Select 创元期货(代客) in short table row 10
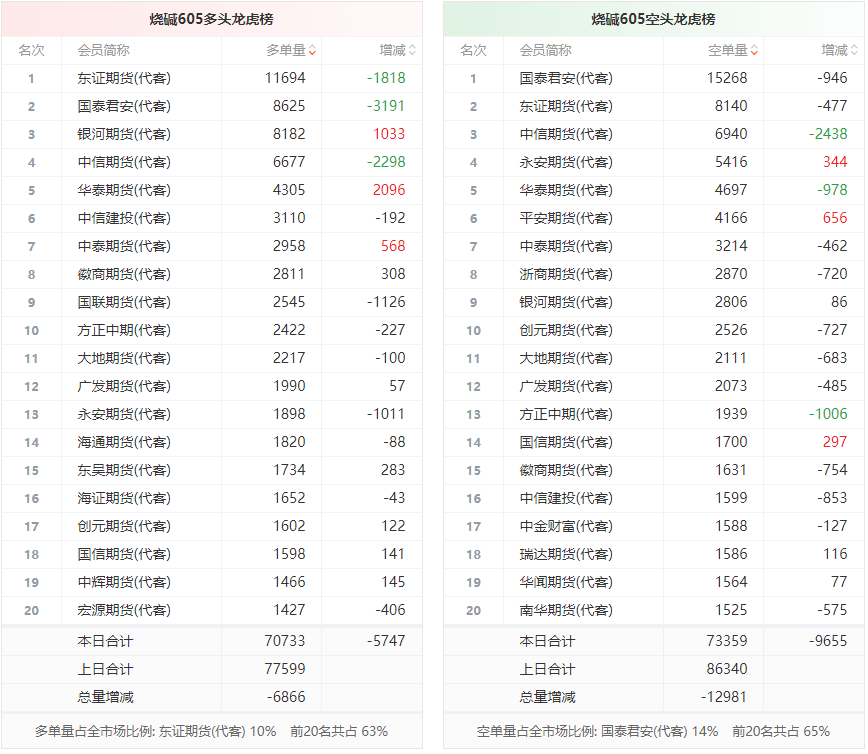 (x=566, y=330)
